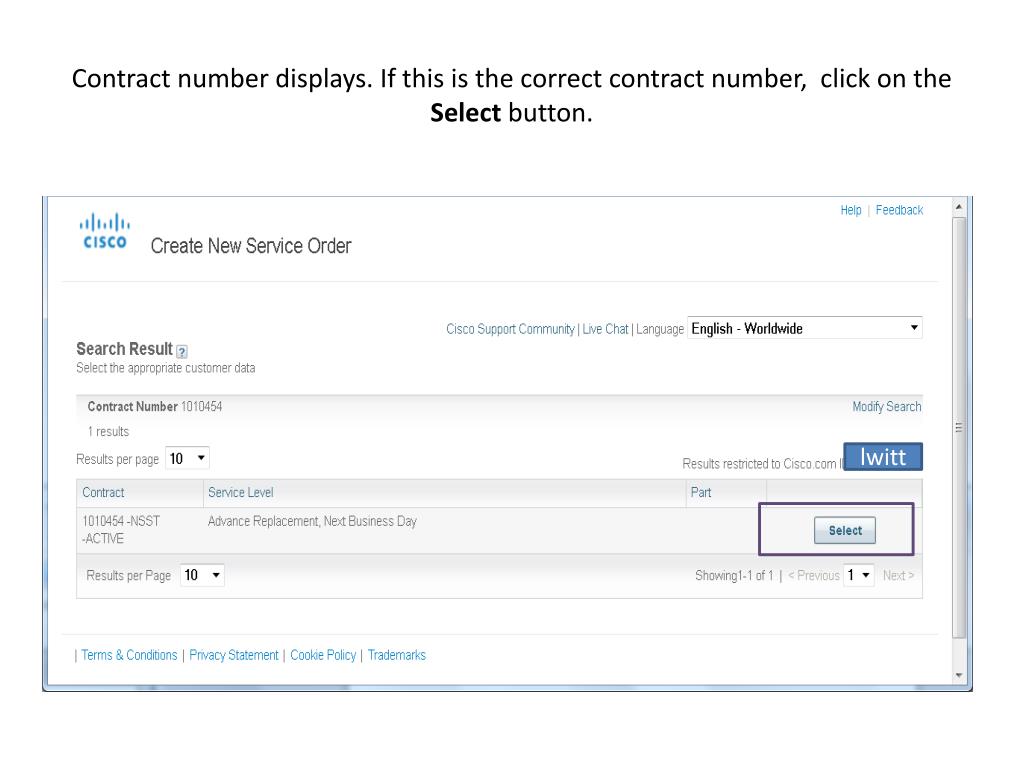1024x768 pixels.
Task: Go to the Next results page
Action: point(898,576)
